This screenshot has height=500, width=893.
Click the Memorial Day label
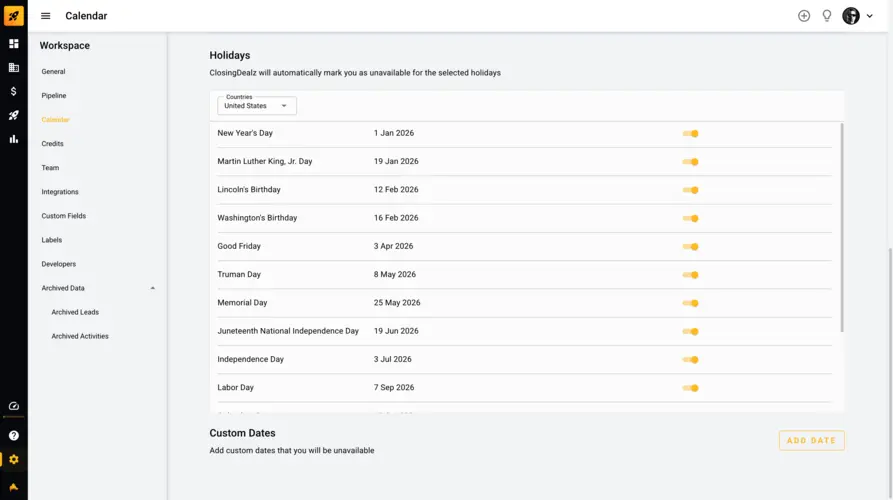pos(242,302)
